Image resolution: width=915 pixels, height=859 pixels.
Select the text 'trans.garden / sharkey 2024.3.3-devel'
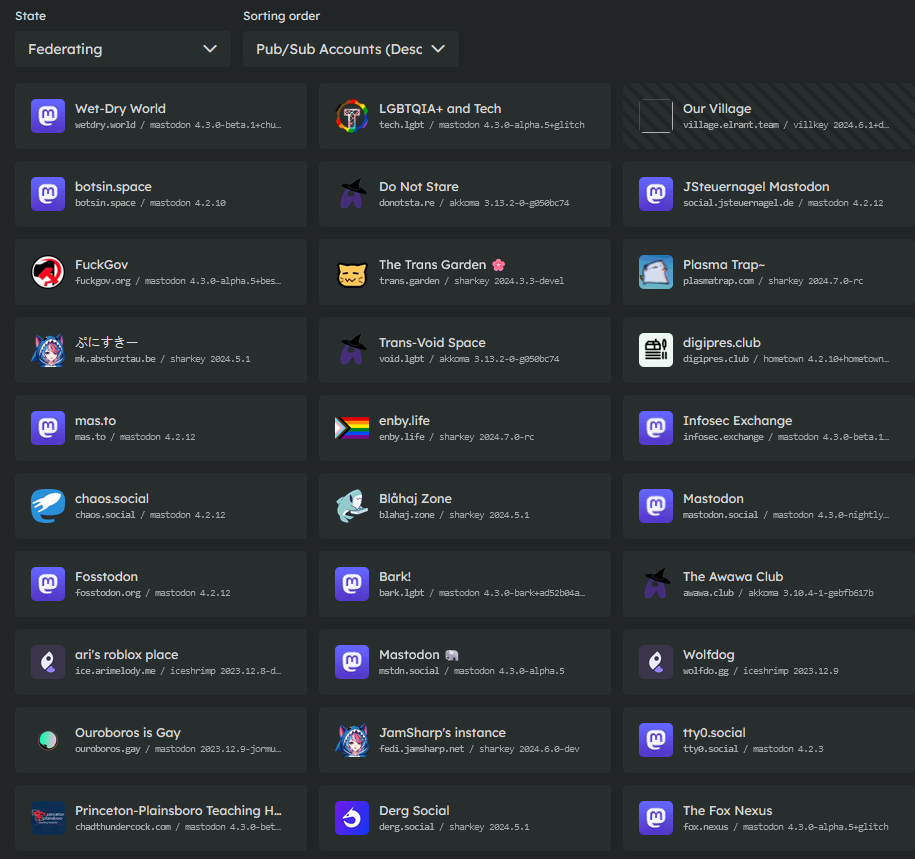tap(472, 281)
